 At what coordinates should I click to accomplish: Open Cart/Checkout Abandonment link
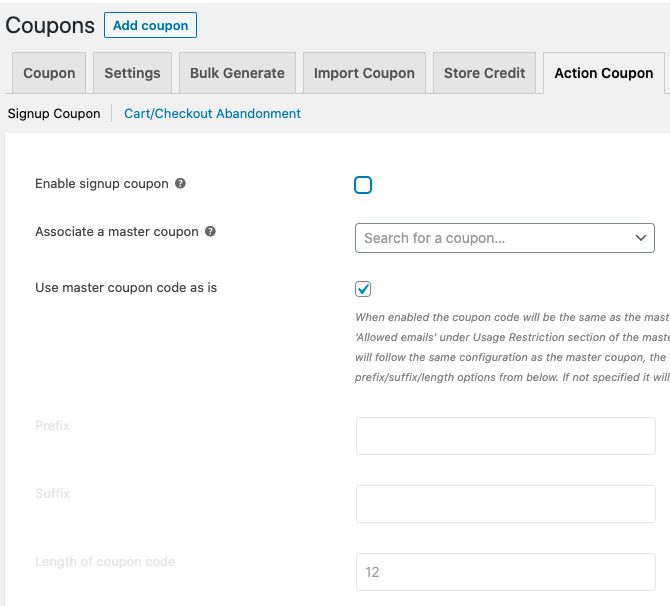coord(212,114)
